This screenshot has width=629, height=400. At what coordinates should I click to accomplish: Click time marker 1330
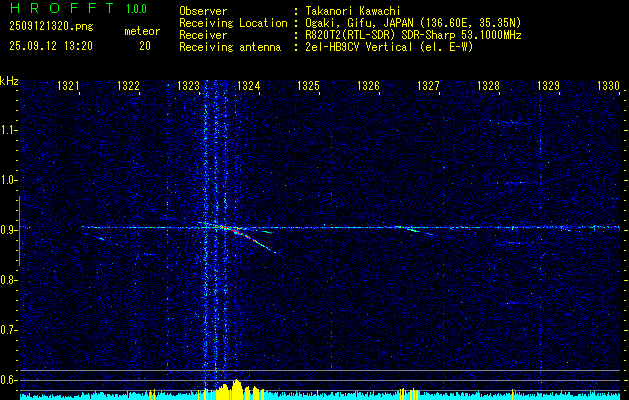coord(608,86)
